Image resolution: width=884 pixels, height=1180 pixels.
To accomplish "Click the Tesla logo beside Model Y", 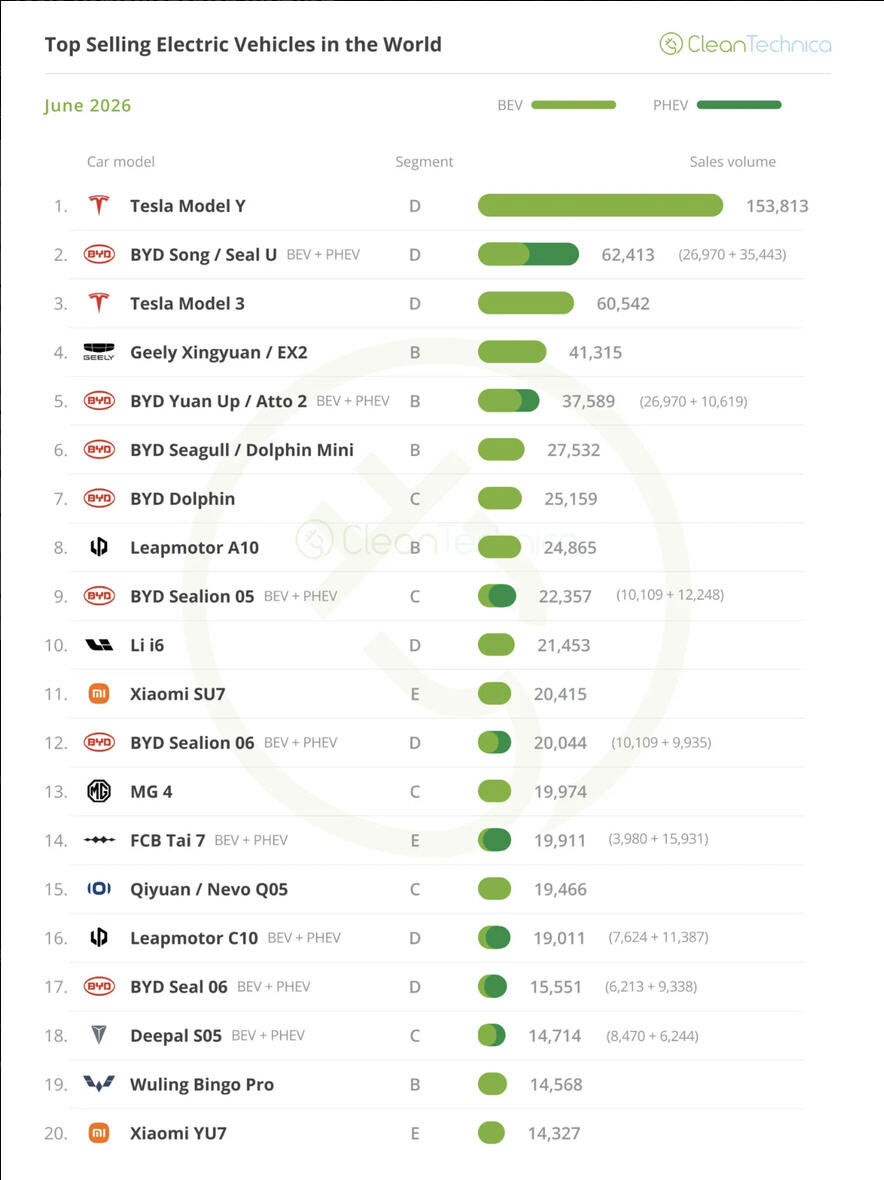I will (99, 205).
